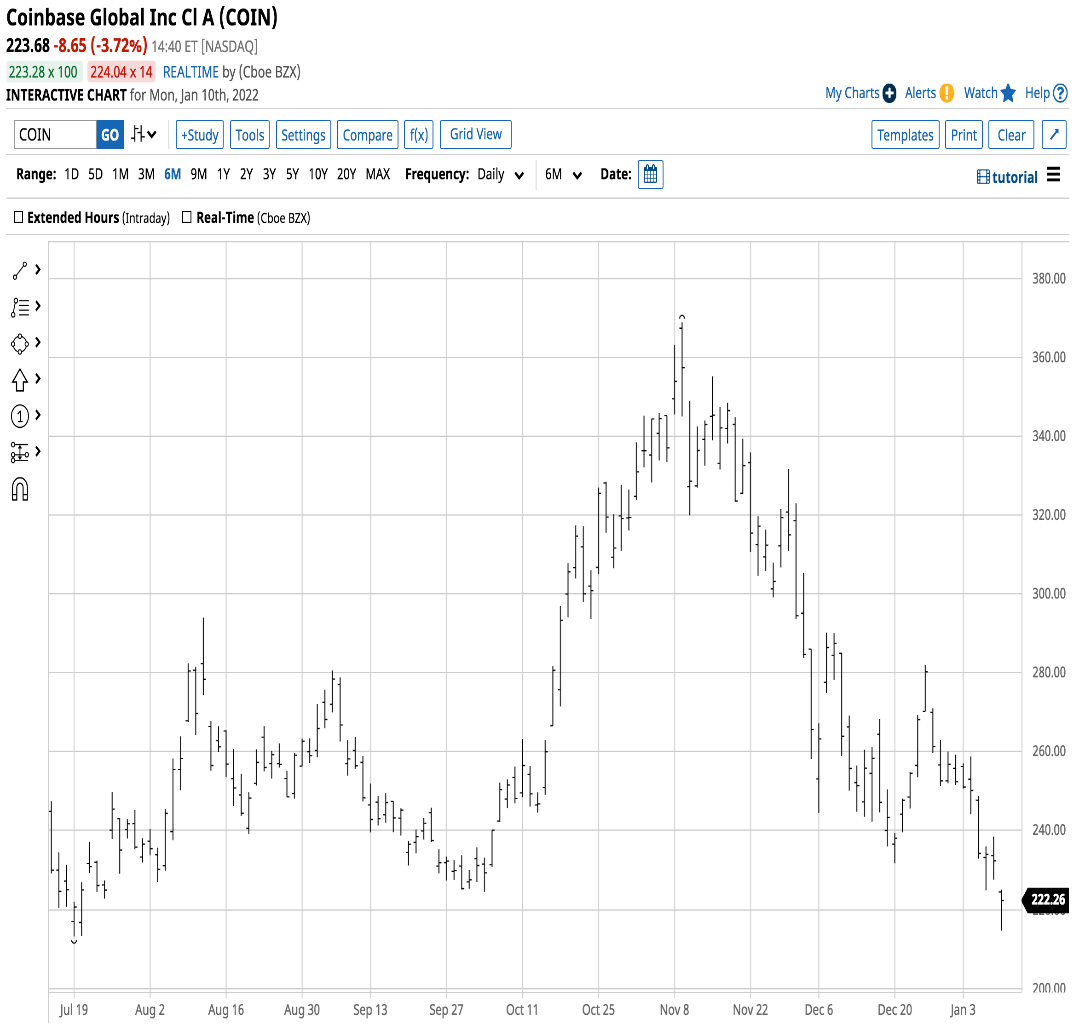1085x1030 pixels.
Task: Enable Real-Time Cboe BZX checkbox
Action: [187, 217]
